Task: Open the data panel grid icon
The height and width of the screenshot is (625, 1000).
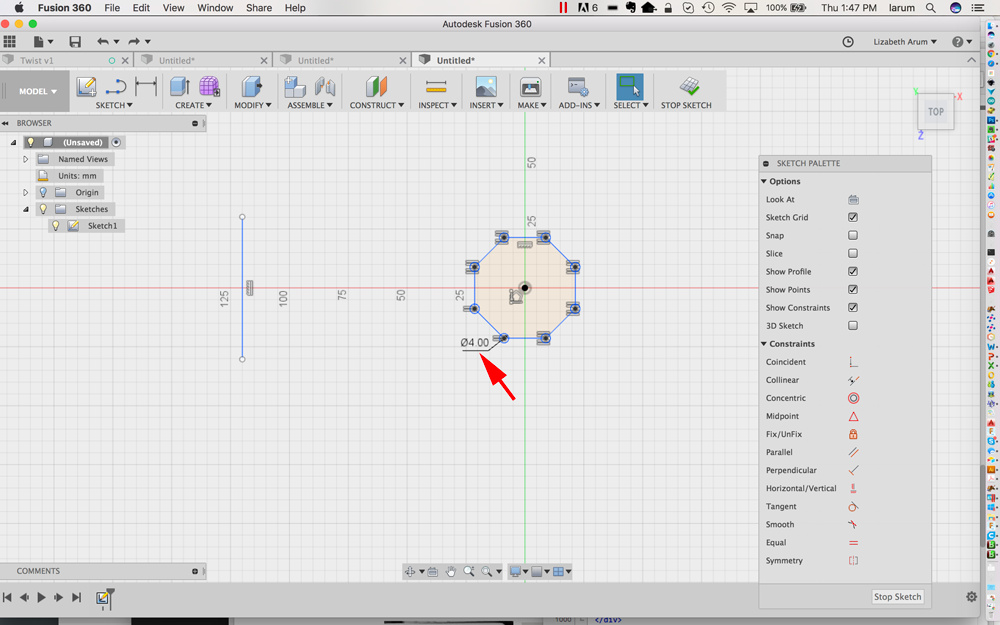Action: (10, 41)
